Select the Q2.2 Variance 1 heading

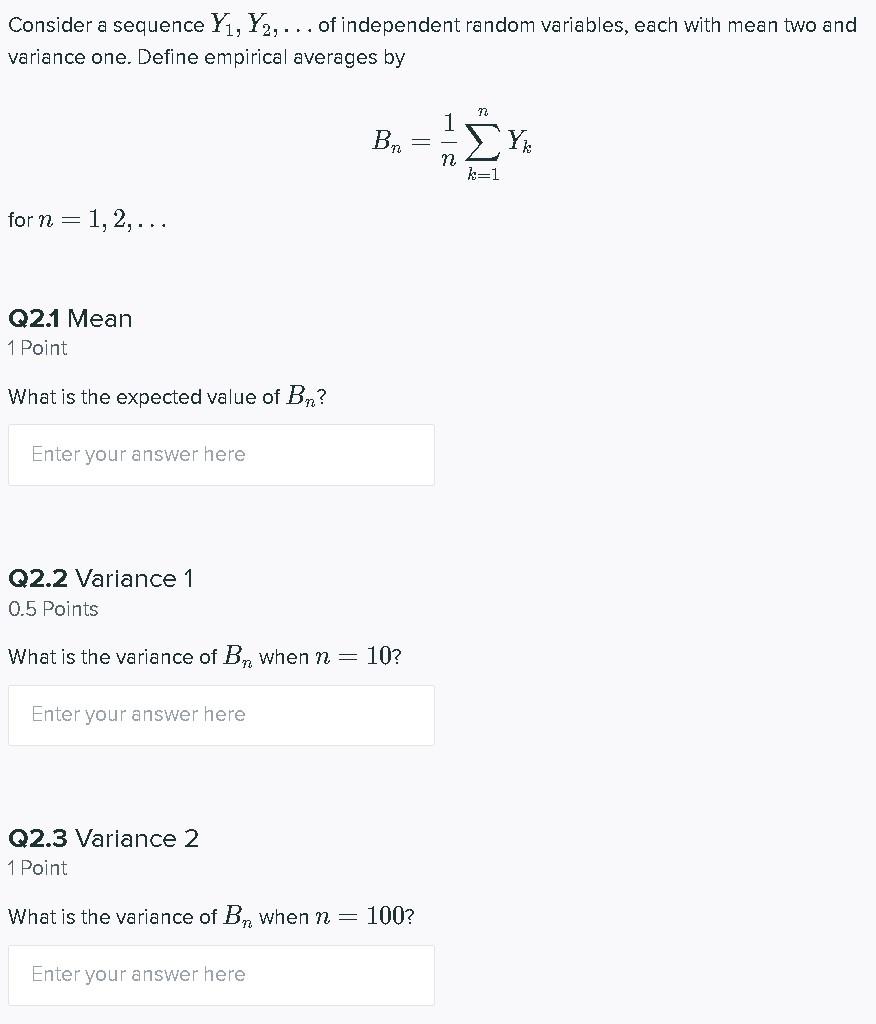[x=100, y=578]
